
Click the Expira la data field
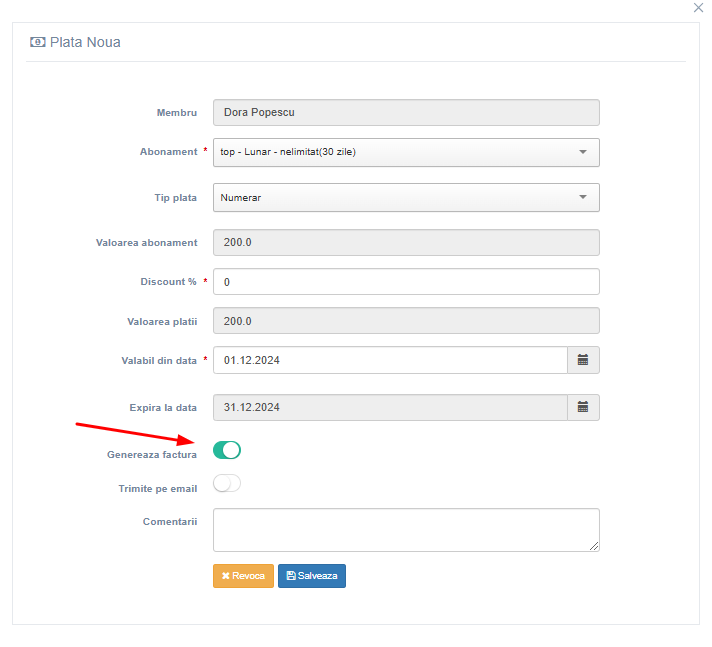[x=390, y=407]
